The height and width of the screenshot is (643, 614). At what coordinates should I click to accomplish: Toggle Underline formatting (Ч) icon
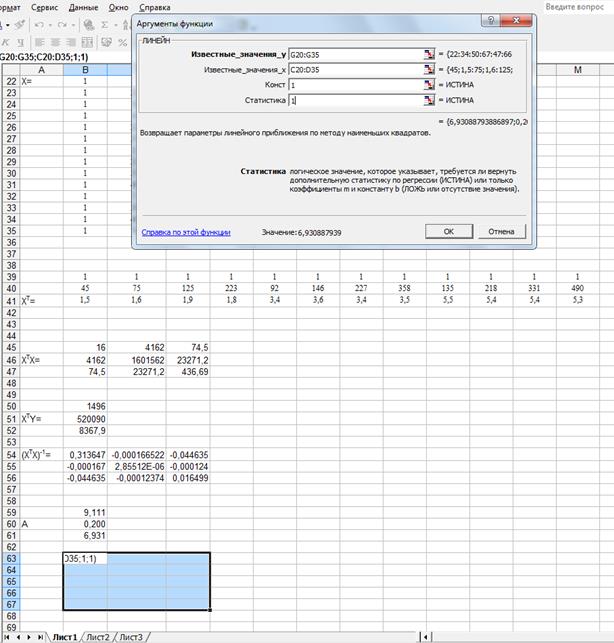(x=21, y=42)
